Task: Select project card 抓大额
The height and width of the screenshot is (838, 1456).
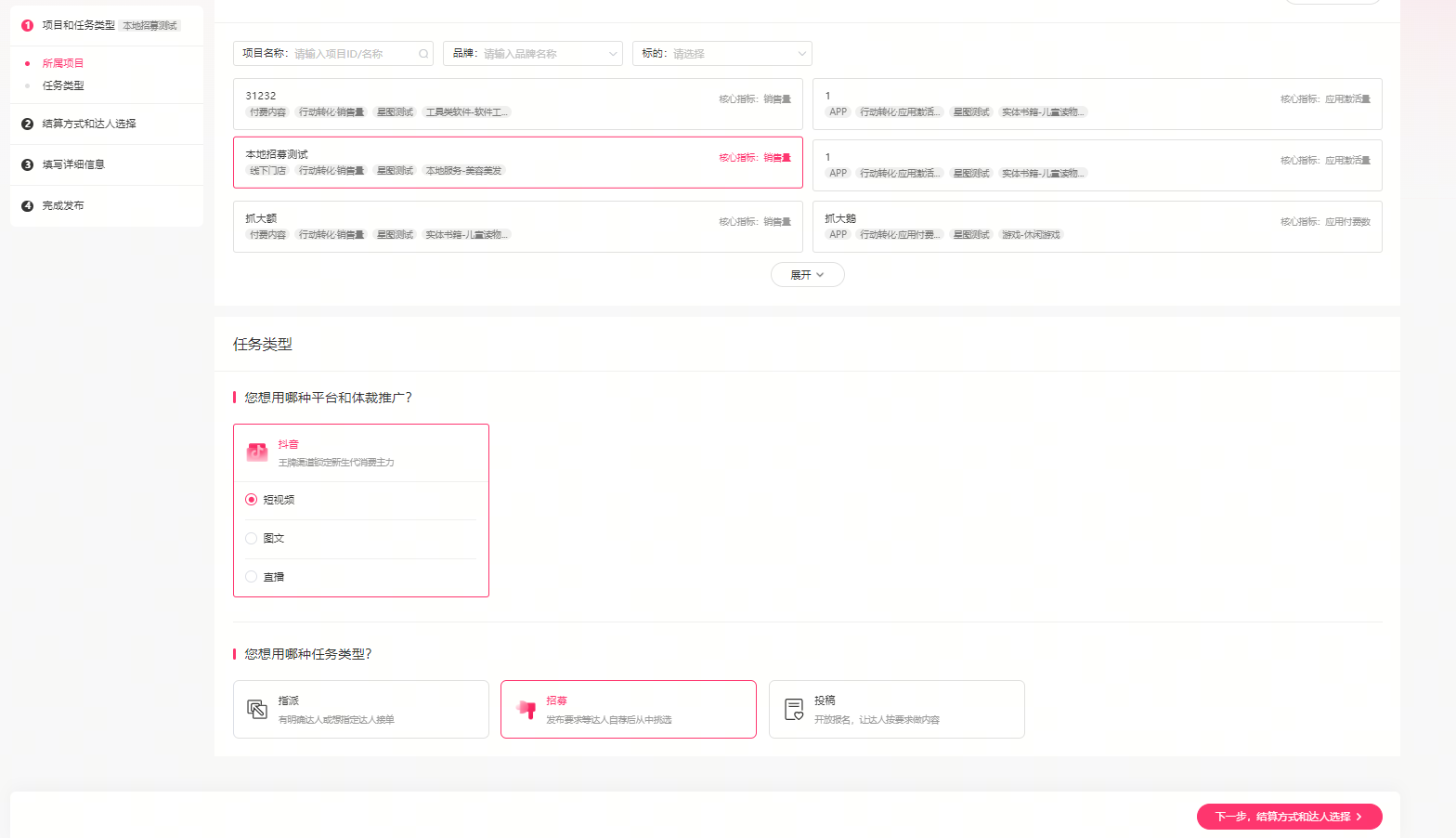Action: (x=518, y=227)
